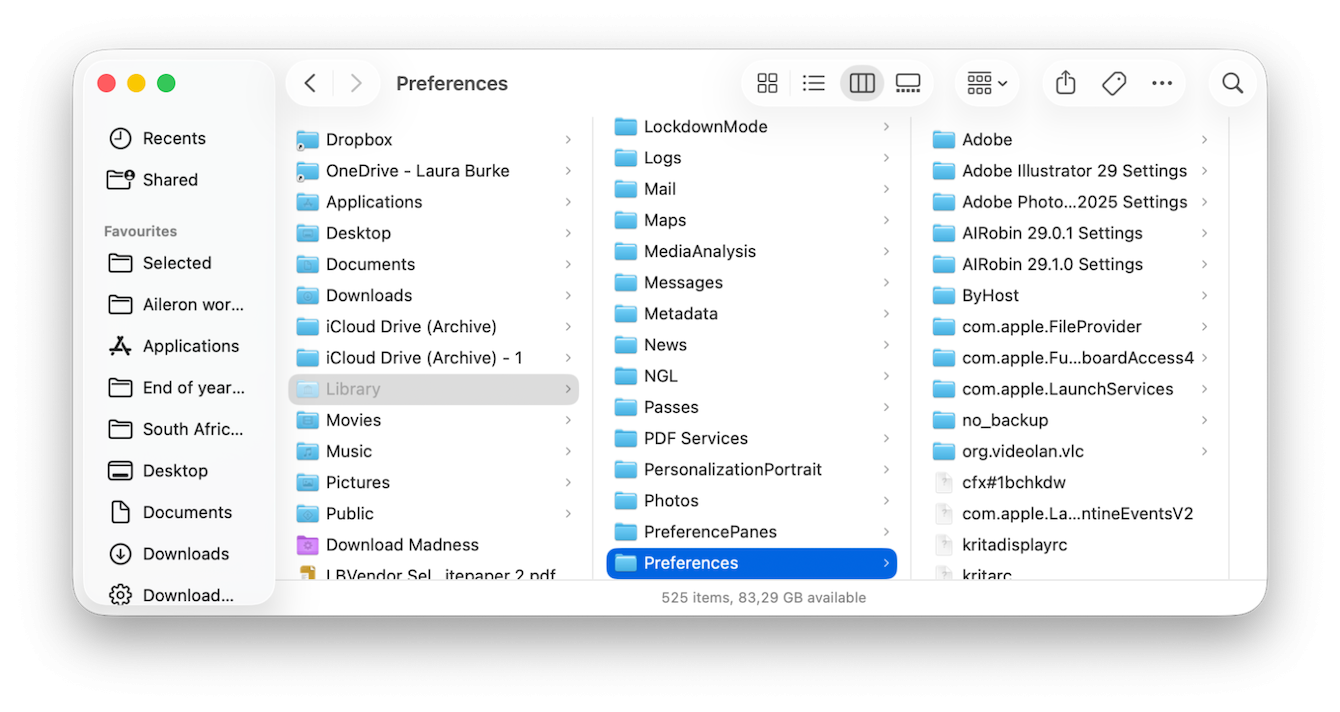
Task: Expand the Adobe folder chevron
Action: tap(1205, 139)
